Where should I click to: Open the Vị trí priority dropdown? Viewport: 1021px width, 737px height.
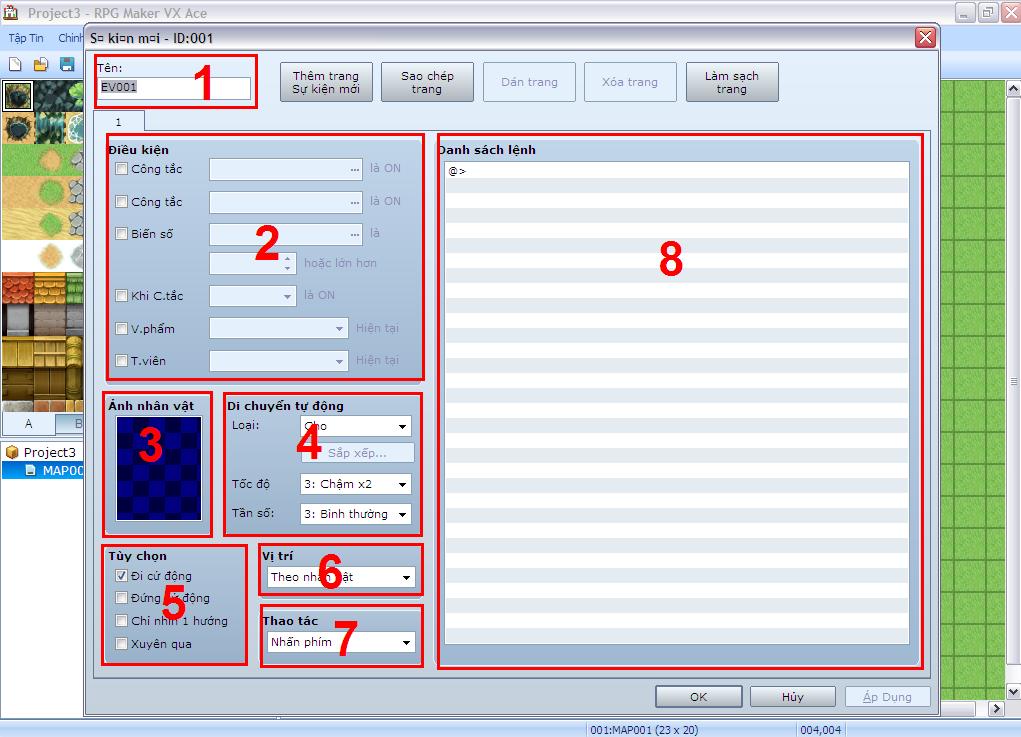(341, 577)
